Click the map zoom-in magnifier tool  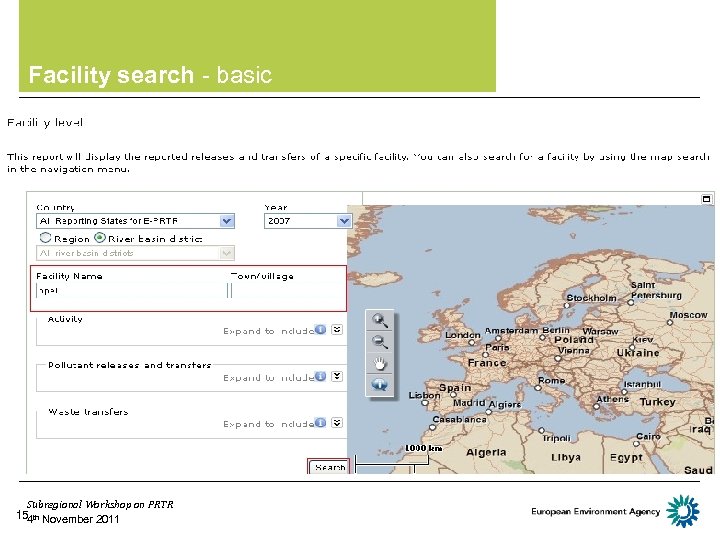[380, 320]
